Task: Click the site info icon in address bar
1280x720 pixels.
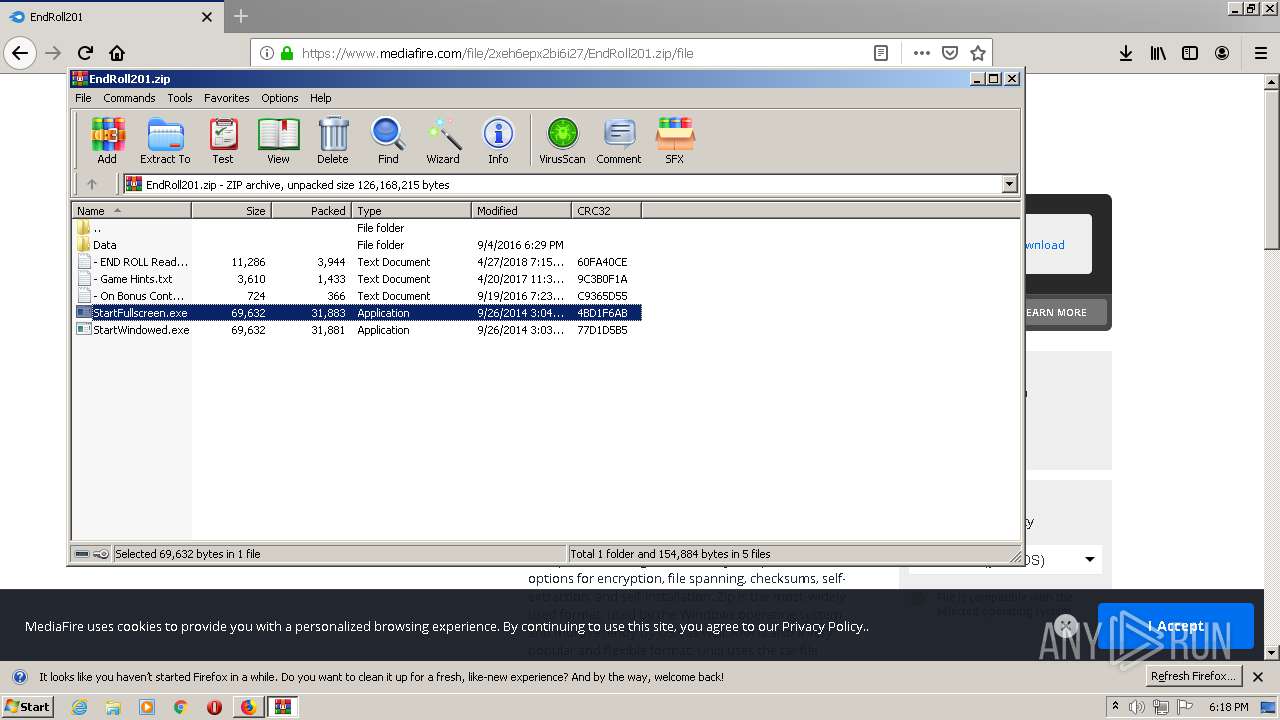Action: 267,53
